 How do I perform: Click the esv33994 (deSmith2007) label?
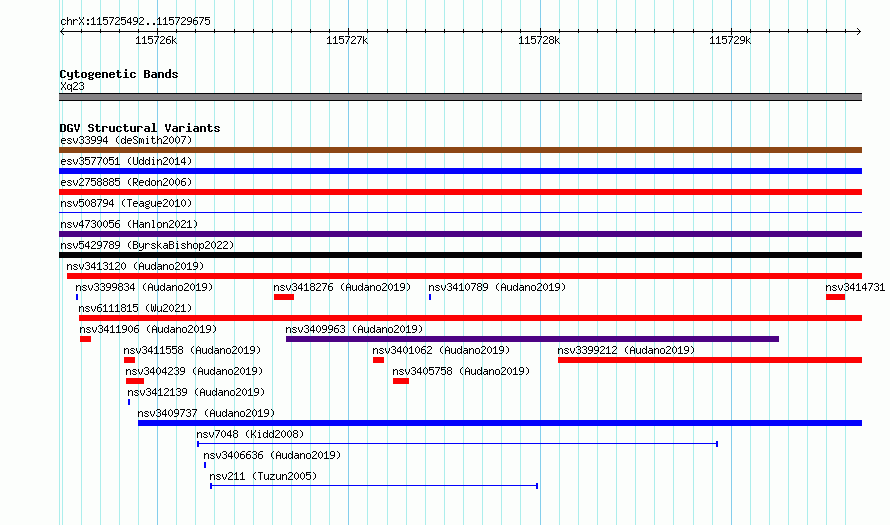(126, 140)
